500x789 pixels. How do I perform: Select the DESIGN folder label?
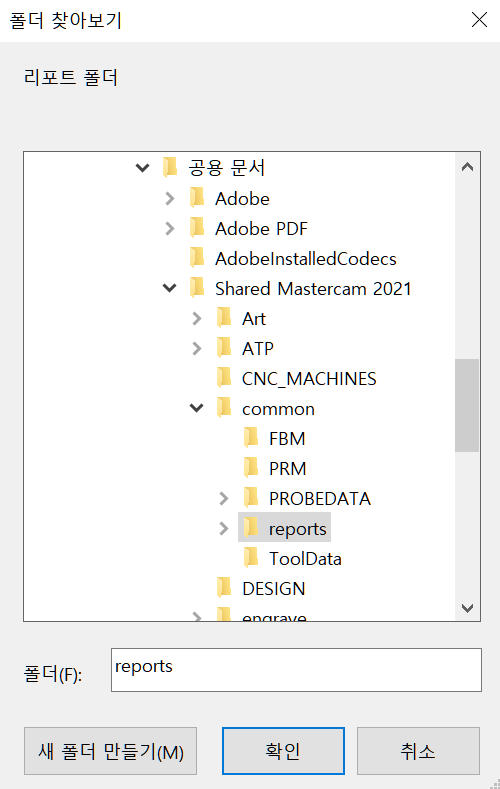pos(274,589)
